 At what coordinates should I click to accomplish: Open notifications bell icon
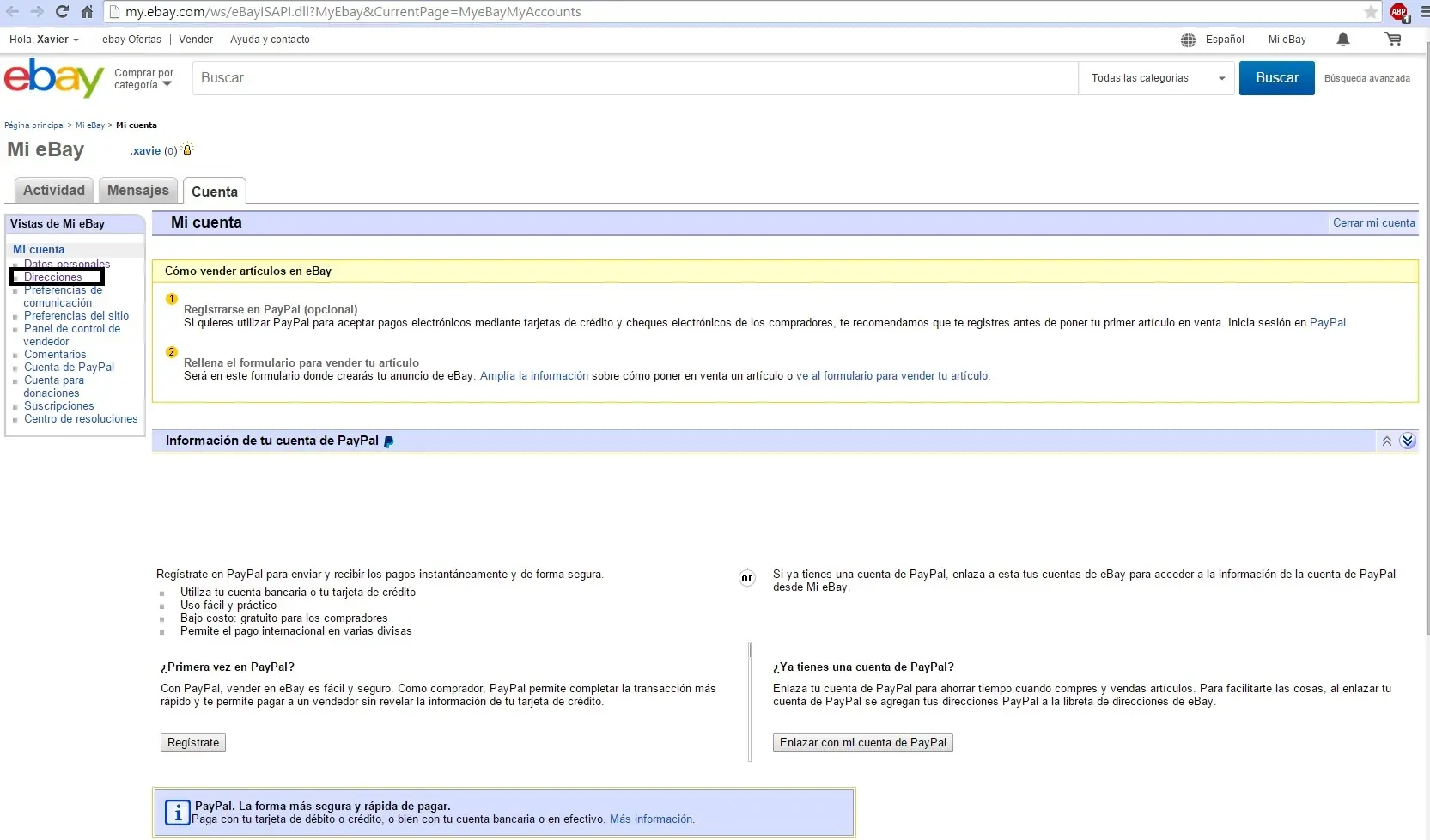pyautogui.click(x=1343, y=40)
